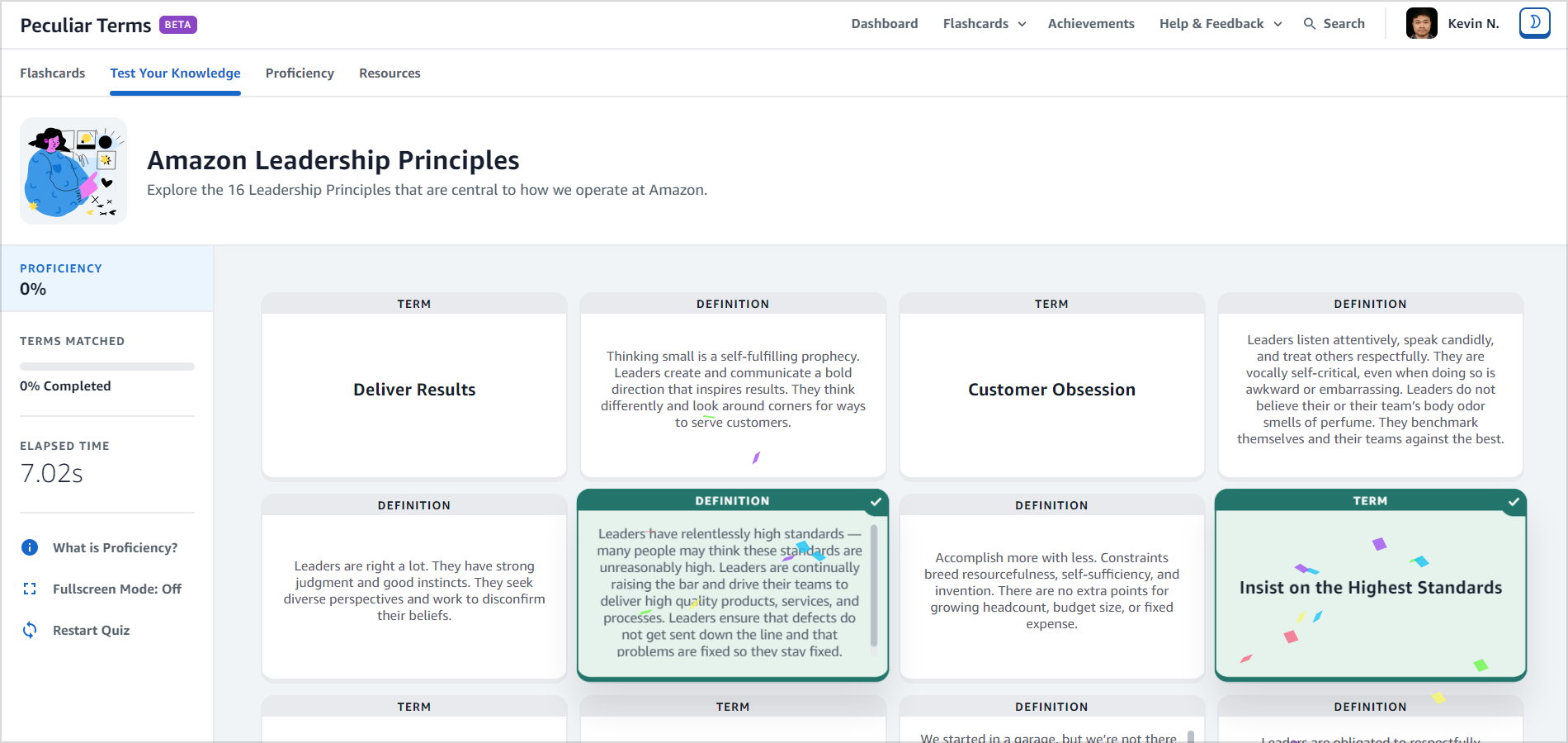The image size is (1568, 743).
Task: Click the scrollbar in the garage definition card
Action: coord(1191,736)
